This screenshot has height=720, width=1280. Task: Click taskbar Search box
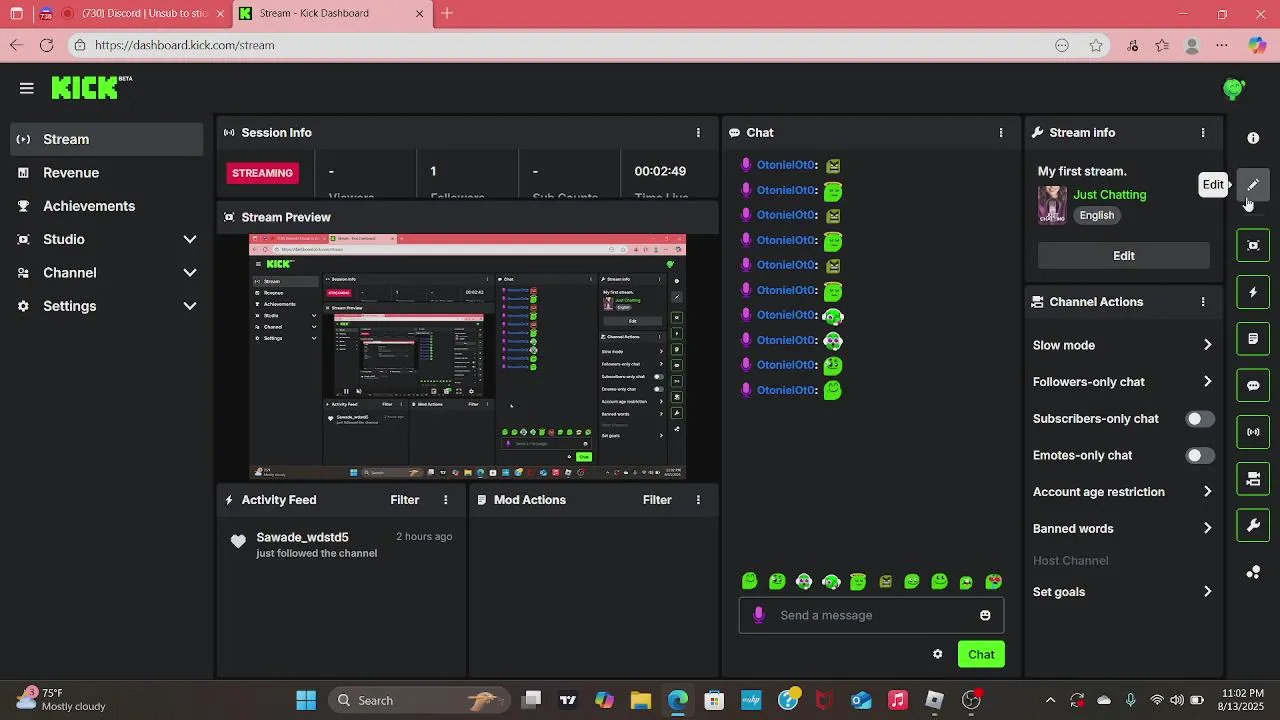click(417, 700)
